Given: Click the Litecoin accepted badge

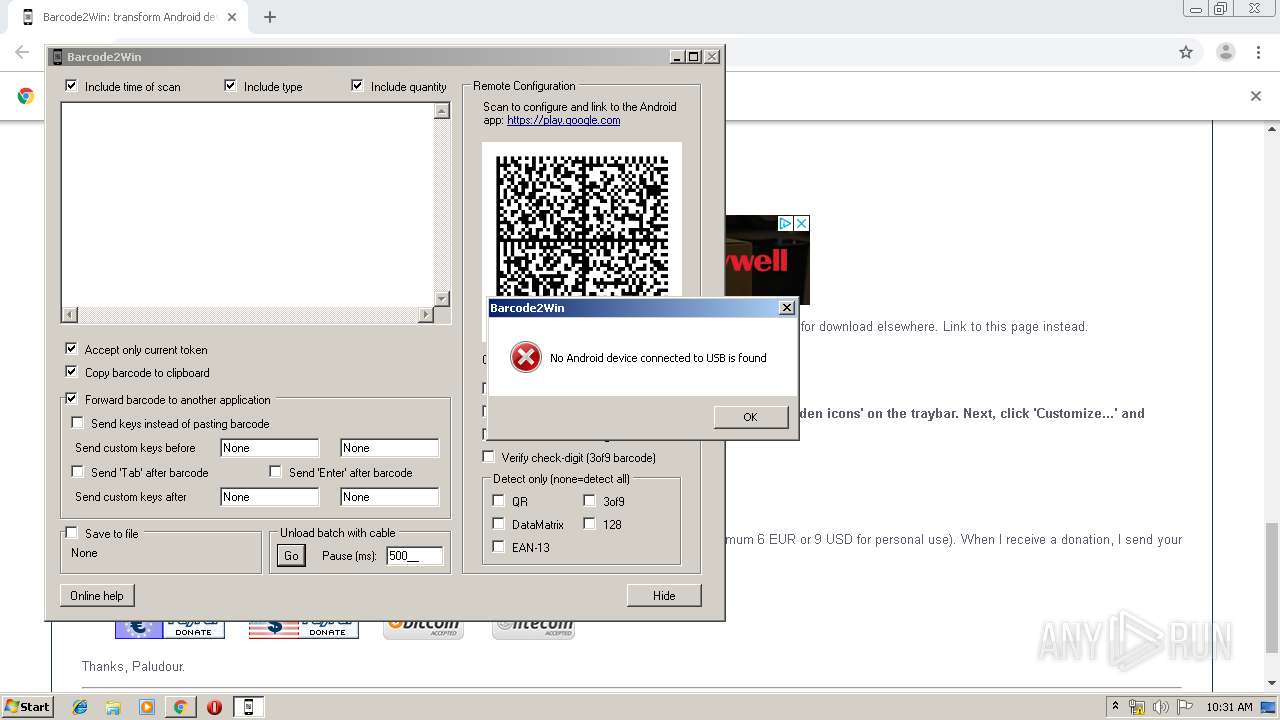Looking at the screenshot, I should tap(534, 628).
